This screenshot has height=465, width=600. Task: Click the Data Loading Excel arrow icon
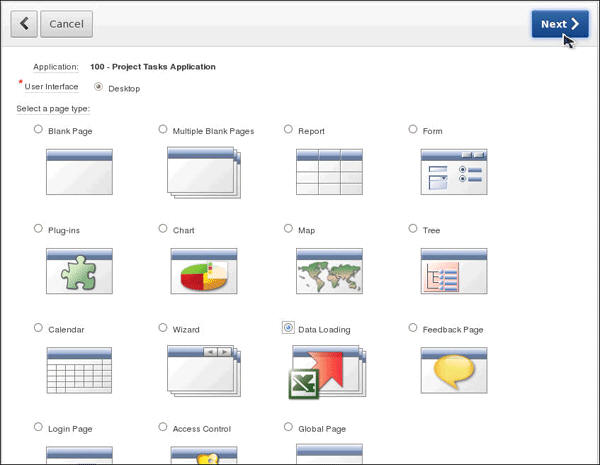click(x=328, y=372)
